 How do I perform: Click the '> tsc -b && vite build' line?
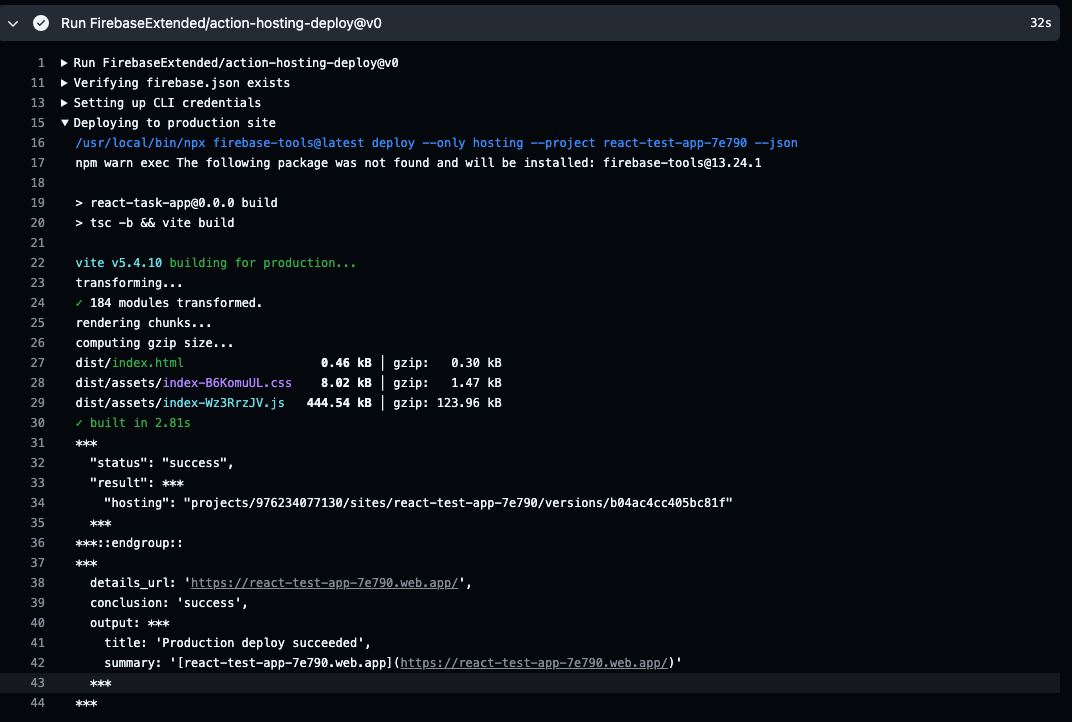[x=155, y=223]
